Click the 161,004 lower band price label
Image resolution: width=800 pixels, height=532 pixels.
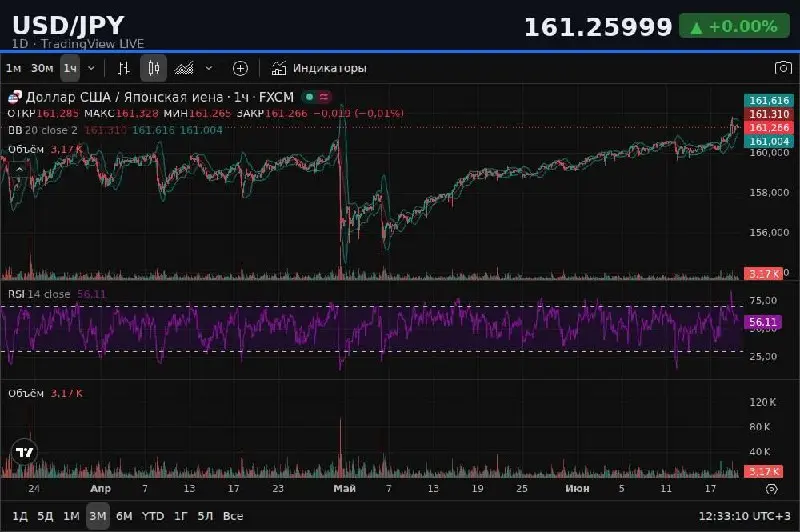(x=769, y=141)
